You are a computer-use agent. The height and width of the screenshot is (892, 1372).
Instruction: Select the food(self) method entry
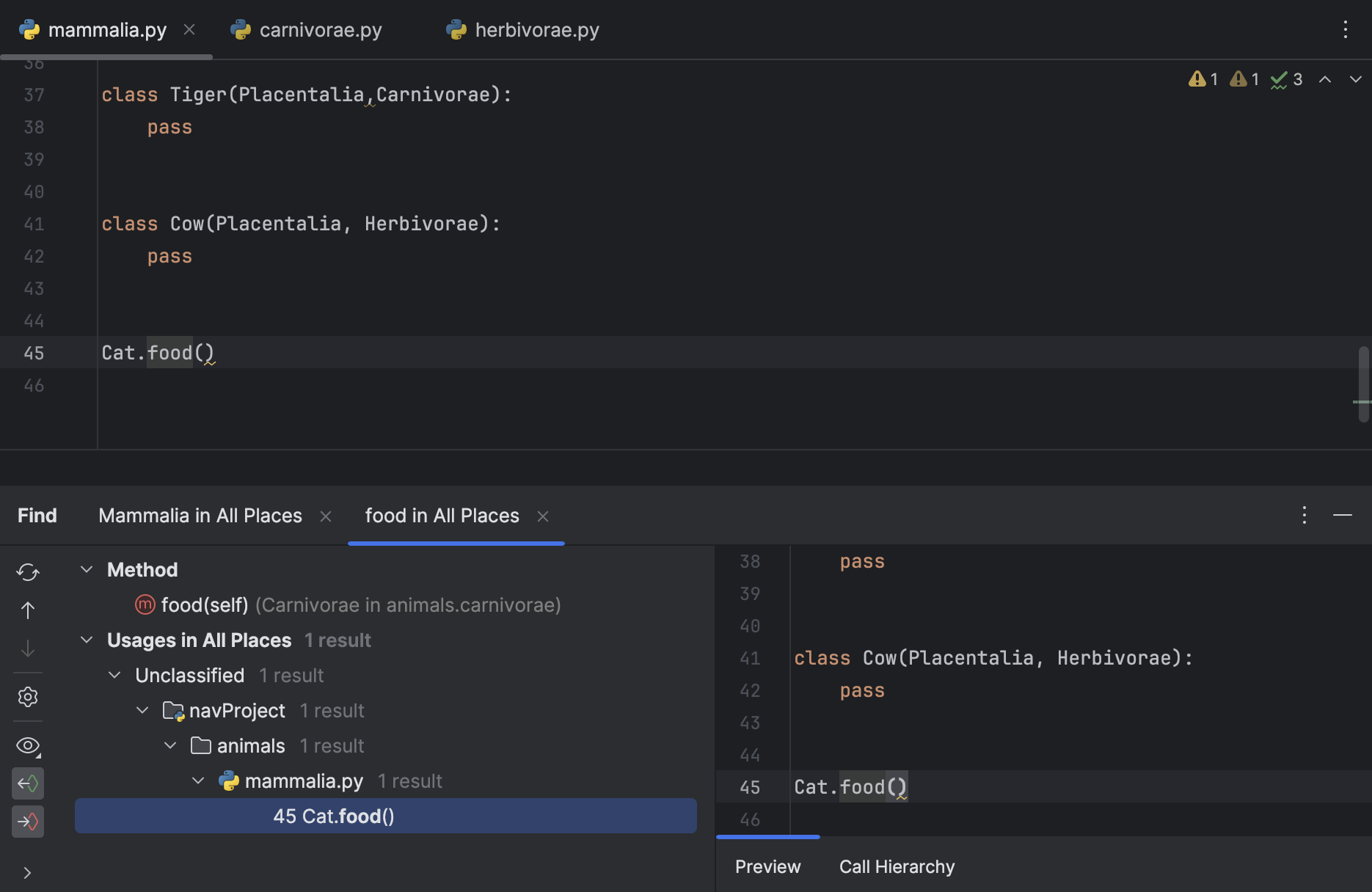coord(205,604)
